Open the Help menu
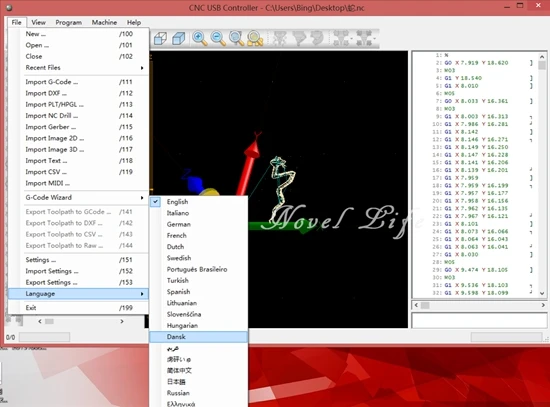550x407 pixels. click(x=134, y=22)
